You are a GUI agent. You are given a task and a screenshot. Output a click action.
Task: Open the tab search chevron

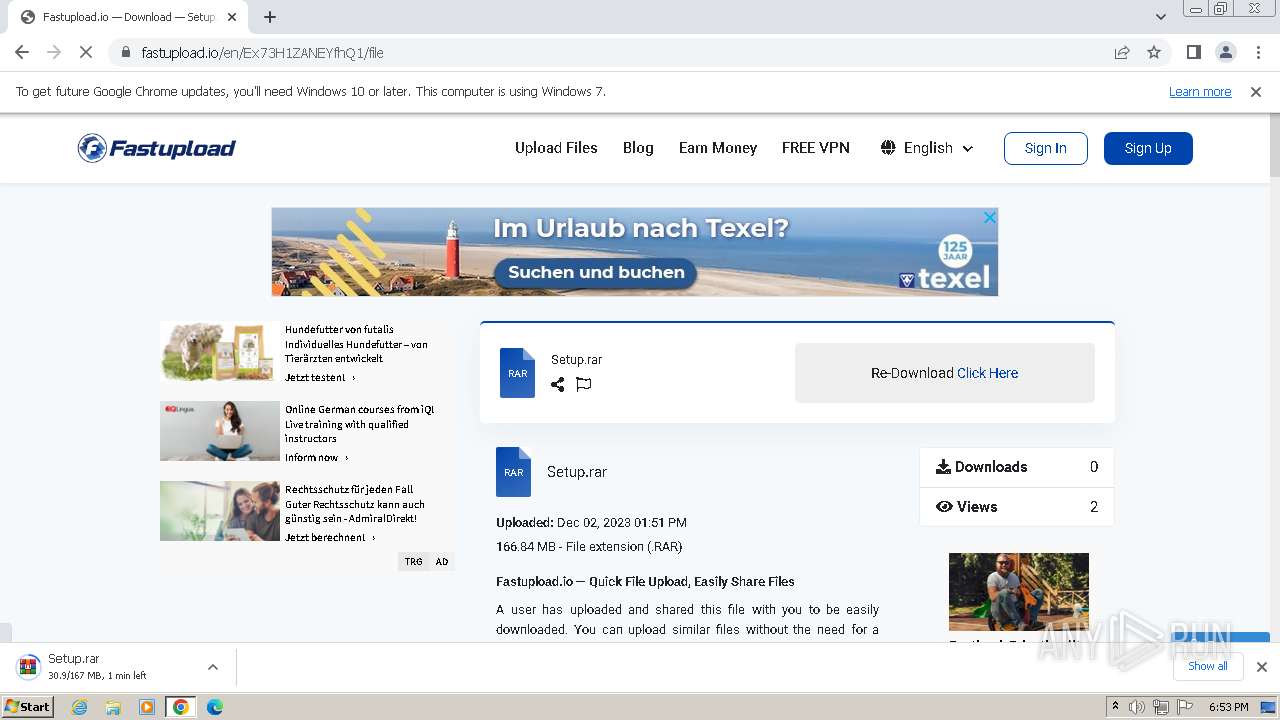tap(1161, 17)
